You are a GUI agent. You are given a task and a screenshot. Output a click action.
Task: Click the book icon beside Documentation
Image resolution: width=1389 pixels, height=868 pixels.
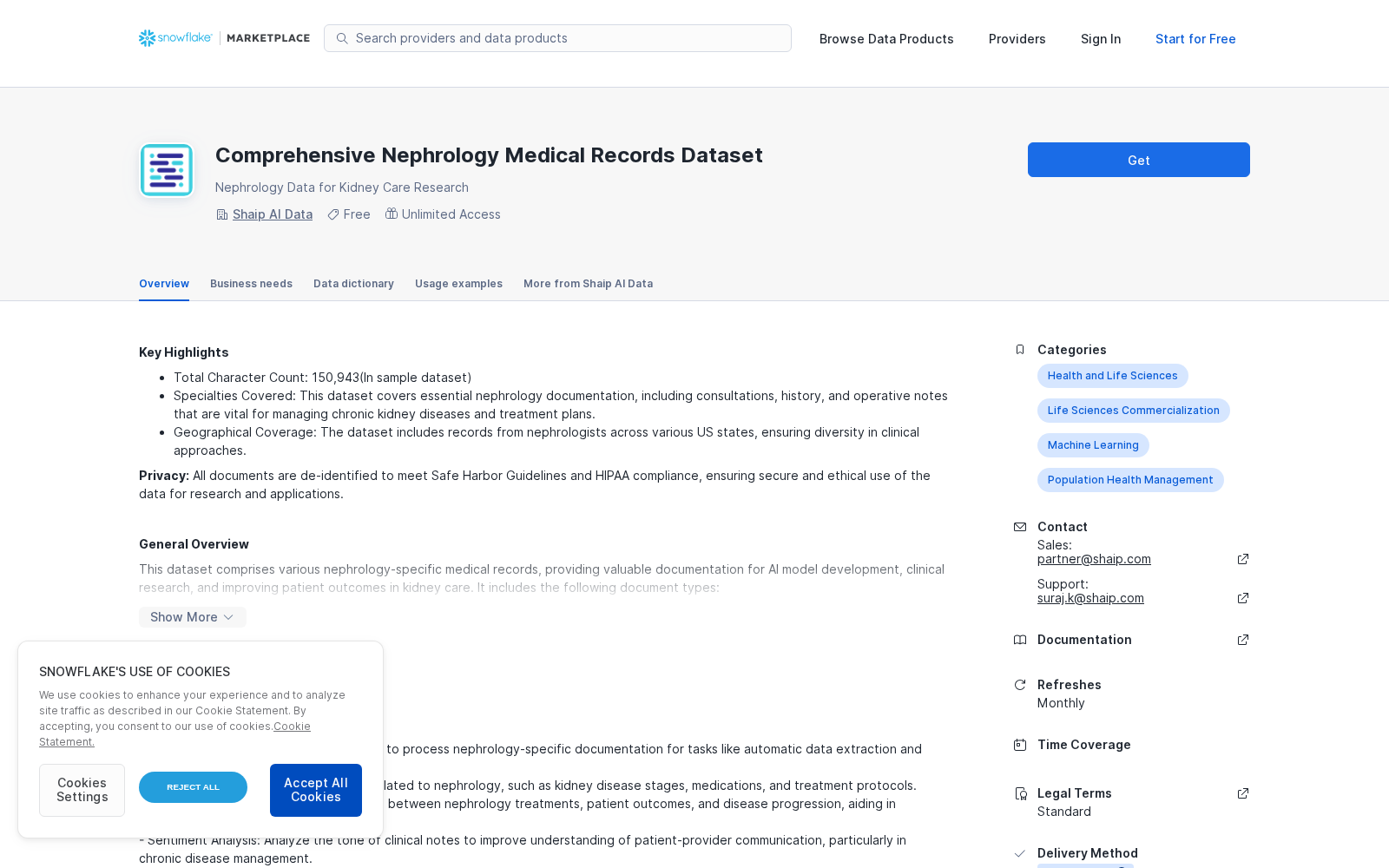1020,640
